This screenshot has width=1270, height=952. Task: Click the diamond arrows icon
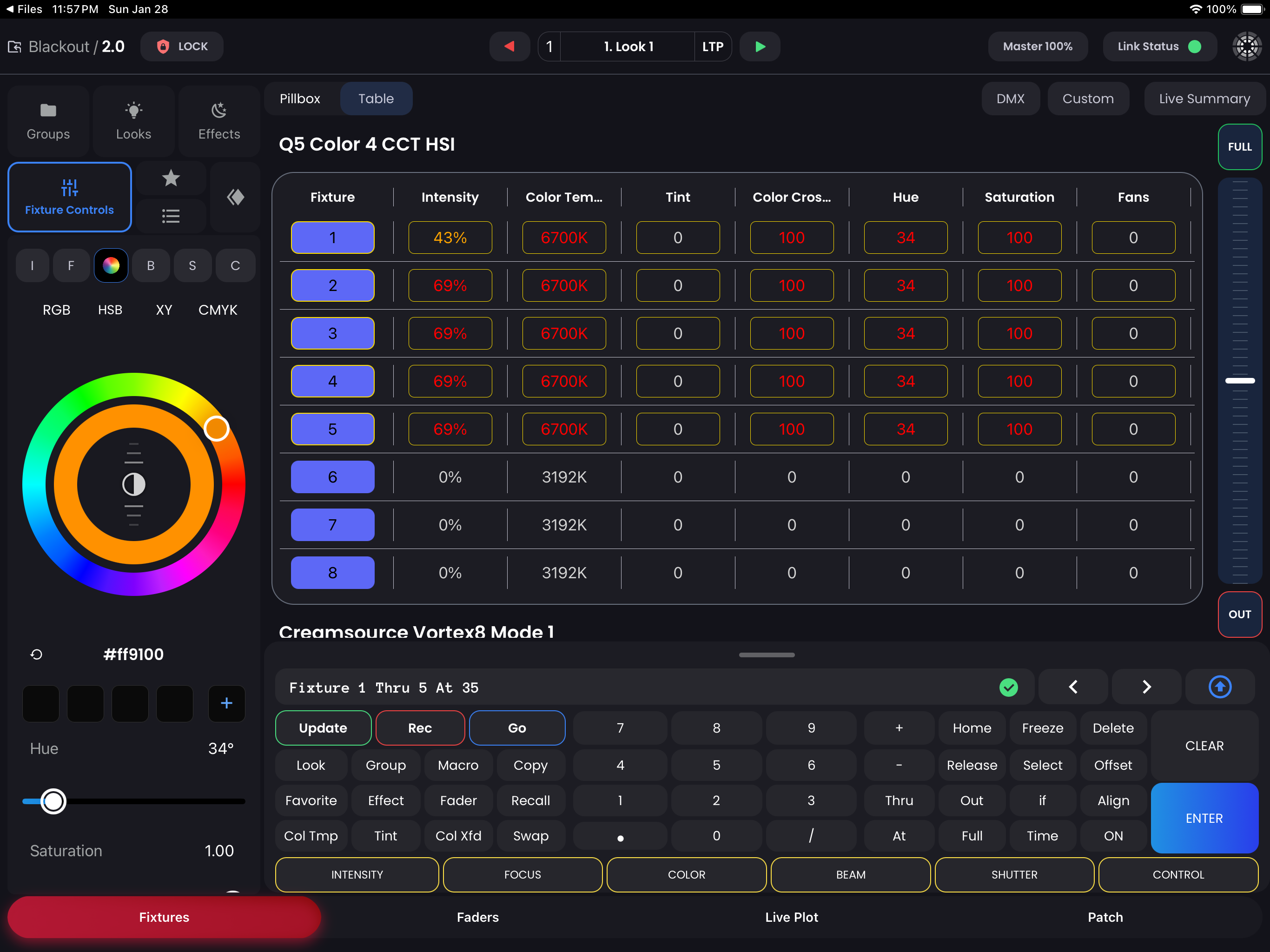point(235,197)
